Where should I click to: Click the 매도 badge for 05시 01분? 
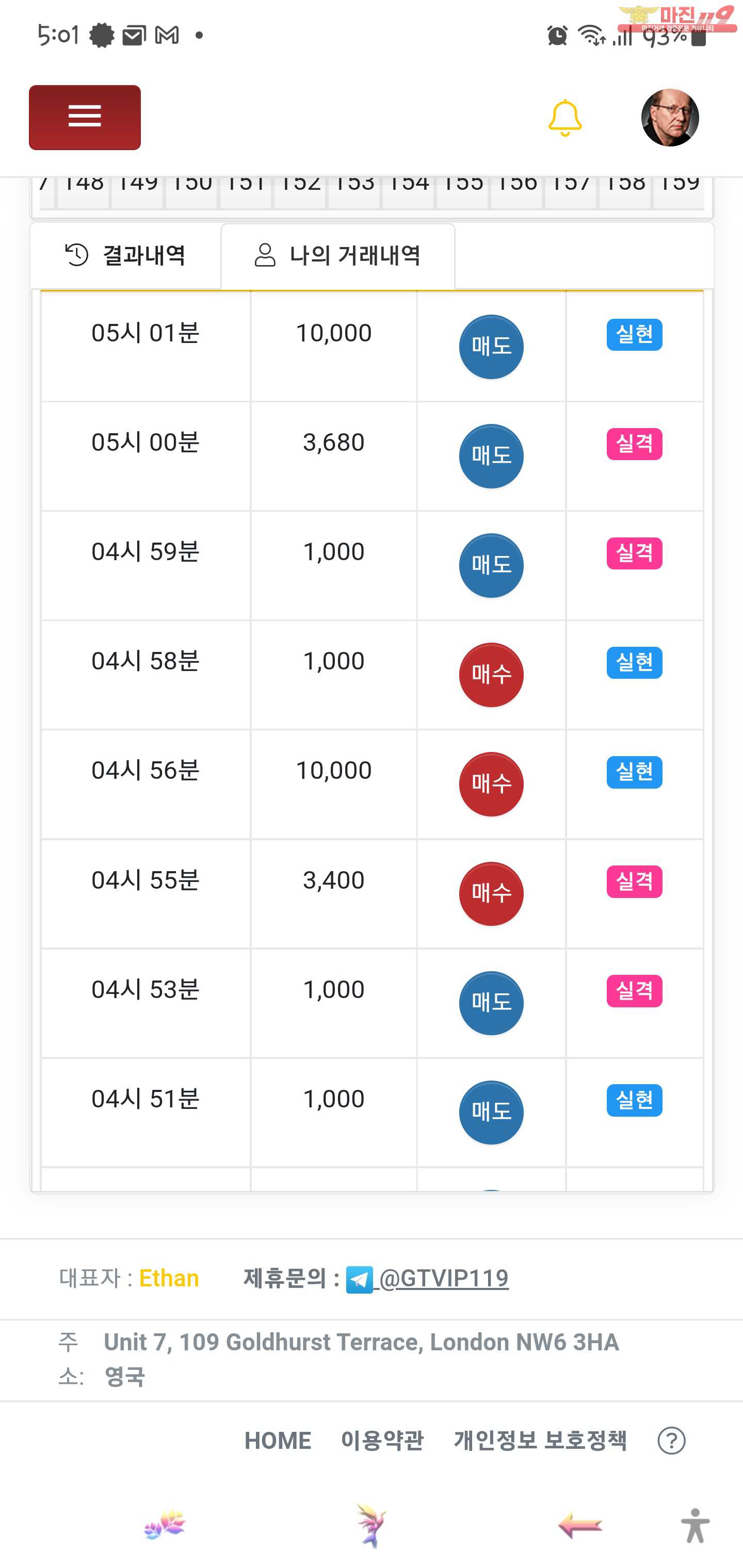[491, 346]
